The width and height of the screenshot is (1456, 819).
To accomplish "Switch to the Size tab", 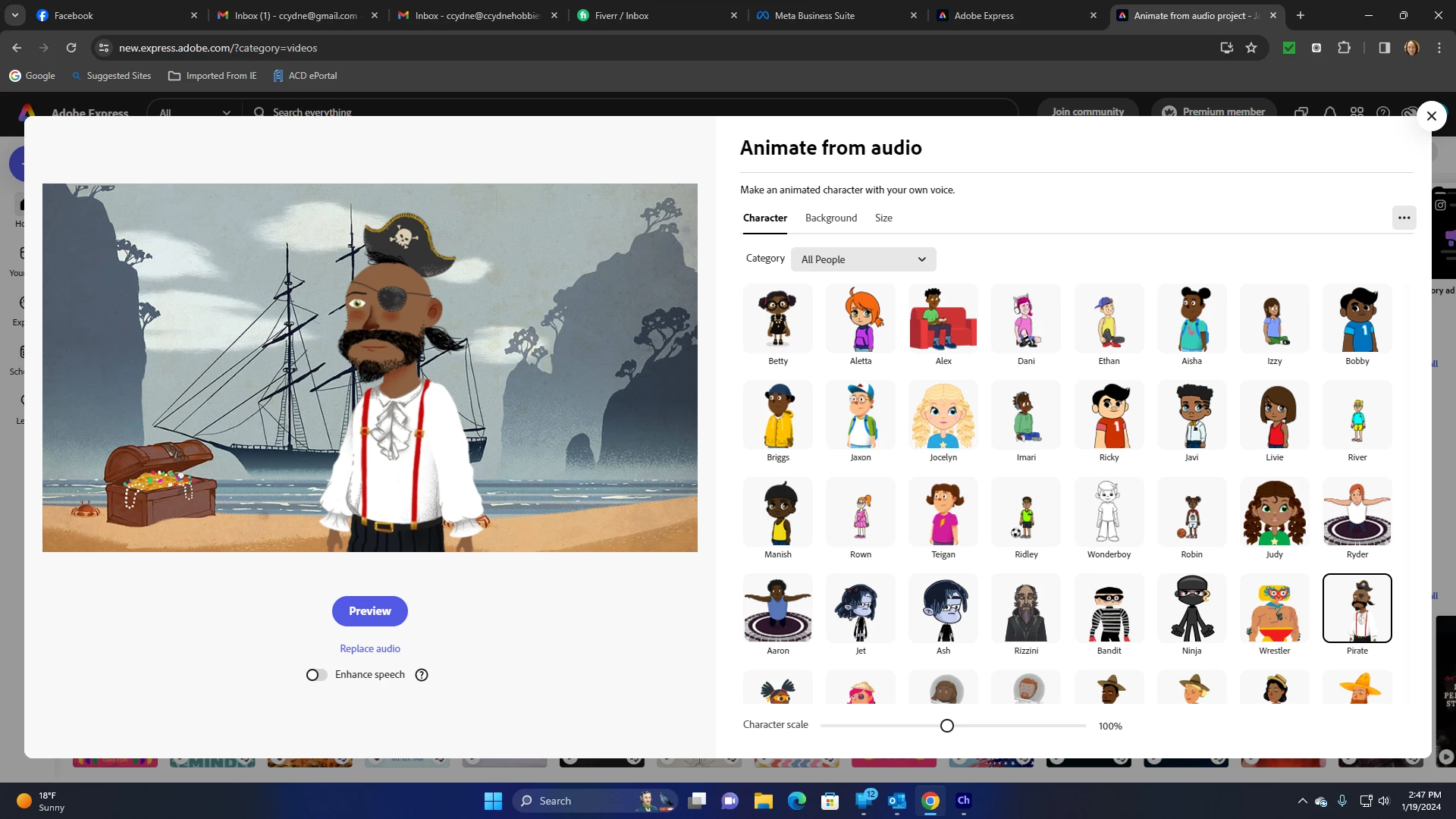I will point(883,218).
